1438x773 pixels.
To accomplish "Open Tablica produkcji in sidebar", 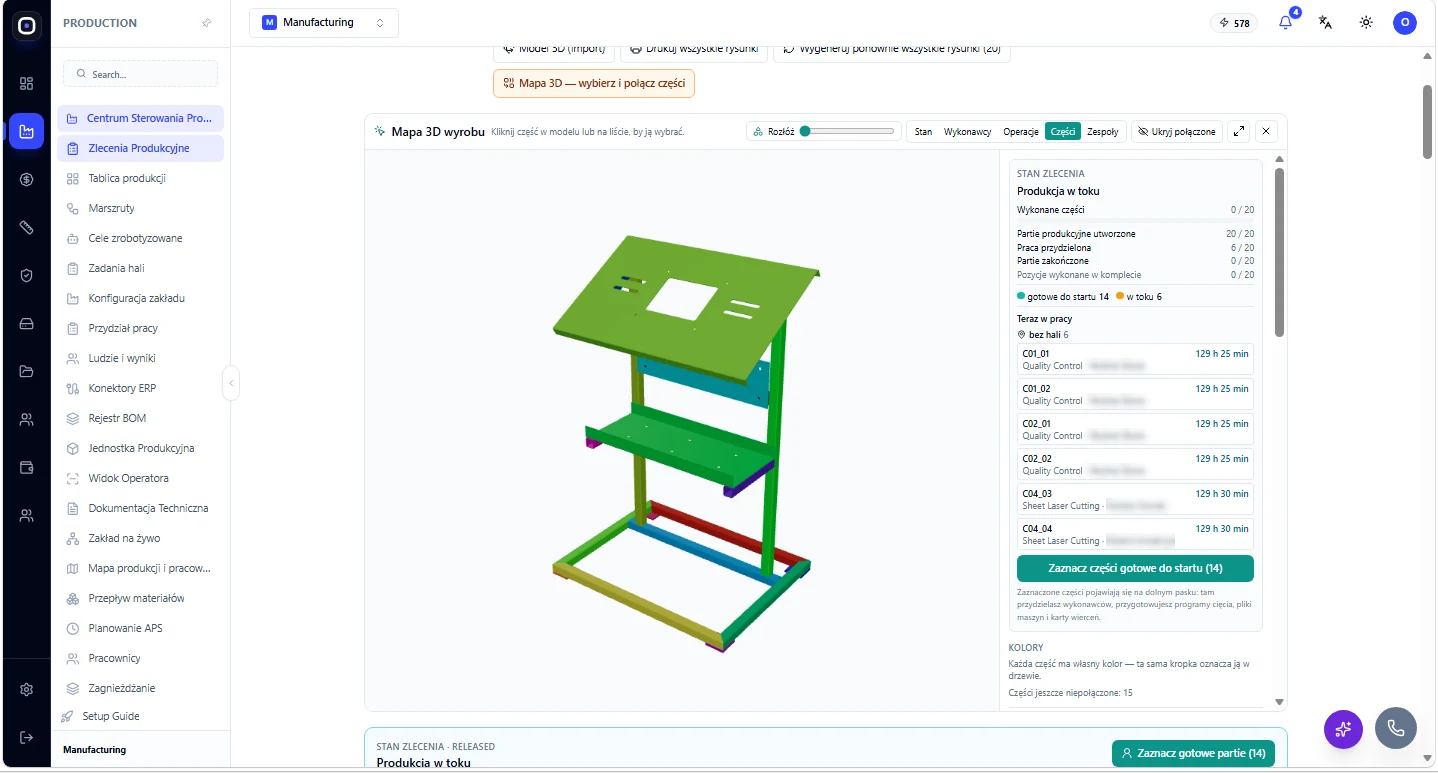I will [140, 178].
